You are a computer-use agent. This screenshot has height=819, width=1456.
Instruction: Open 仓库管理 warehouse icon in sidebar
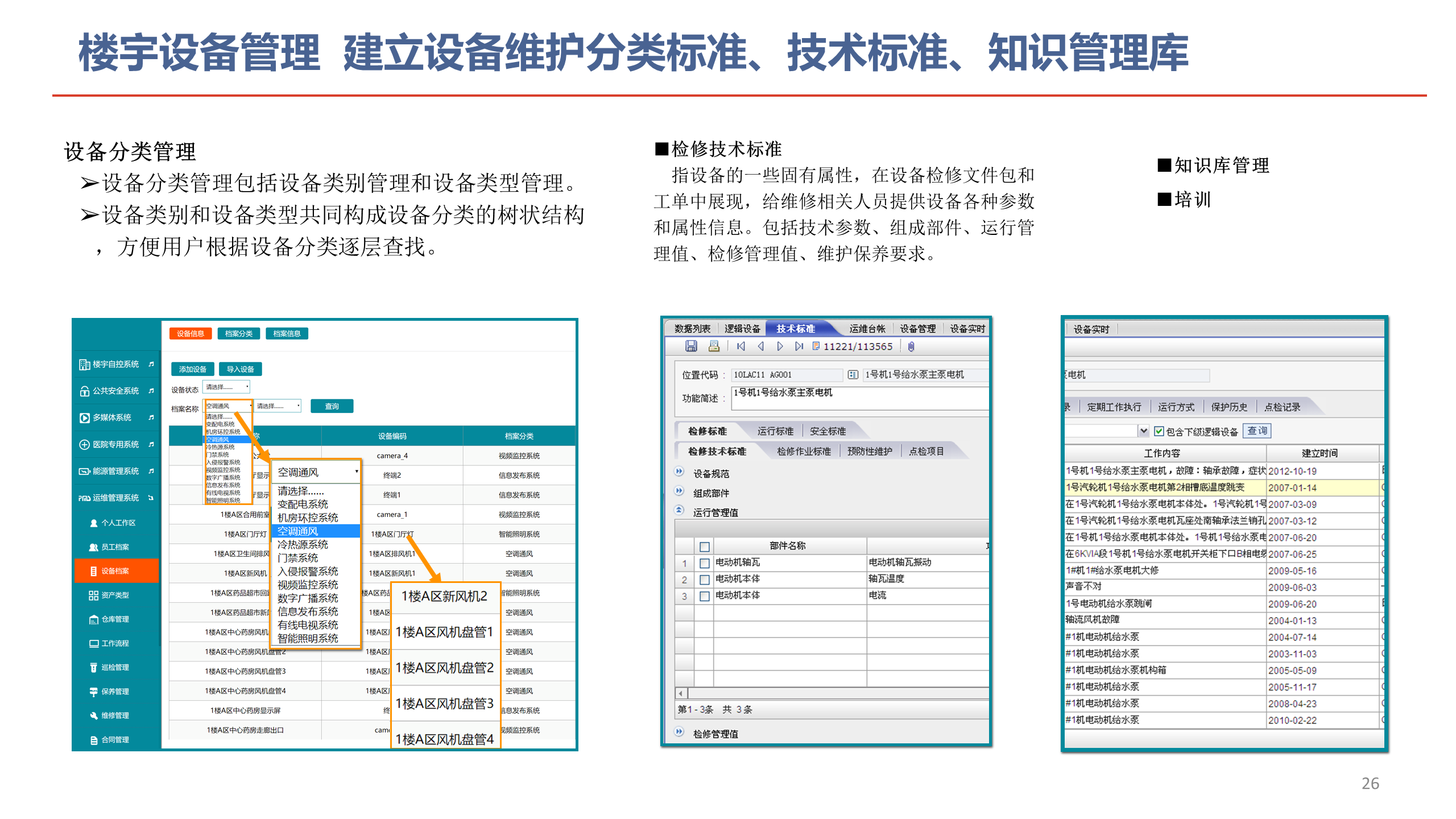click(x=94, y=619)
